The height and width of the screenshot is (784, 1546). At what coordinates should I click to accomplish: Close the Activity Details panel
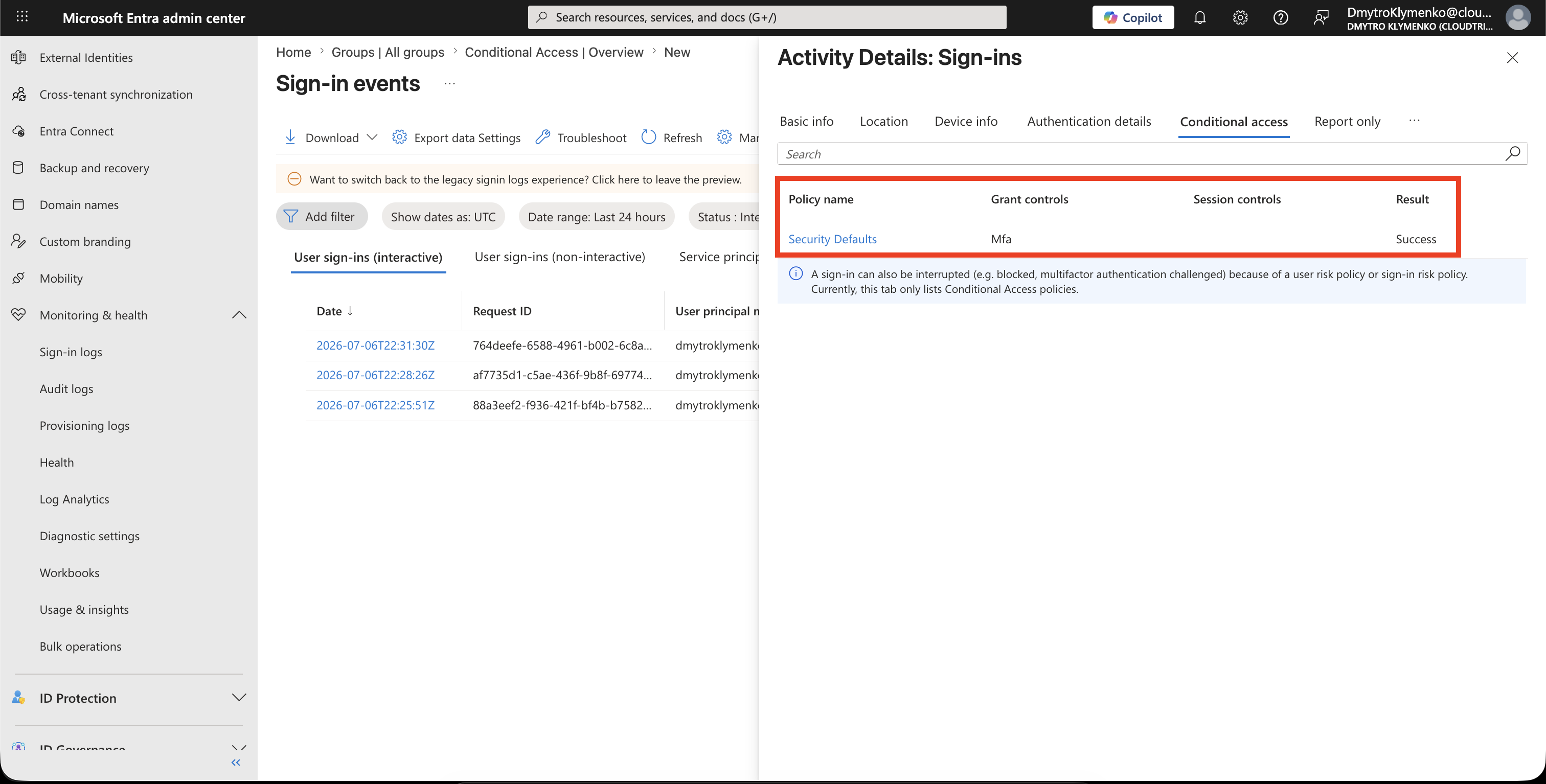click(1512, 58)
